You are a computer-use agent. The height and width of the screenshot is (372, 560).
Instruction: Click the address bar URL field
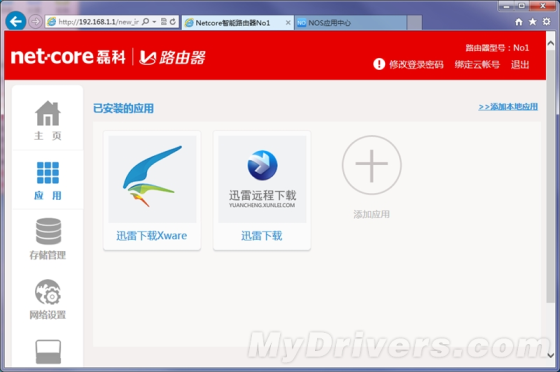[x=98, y=22]
